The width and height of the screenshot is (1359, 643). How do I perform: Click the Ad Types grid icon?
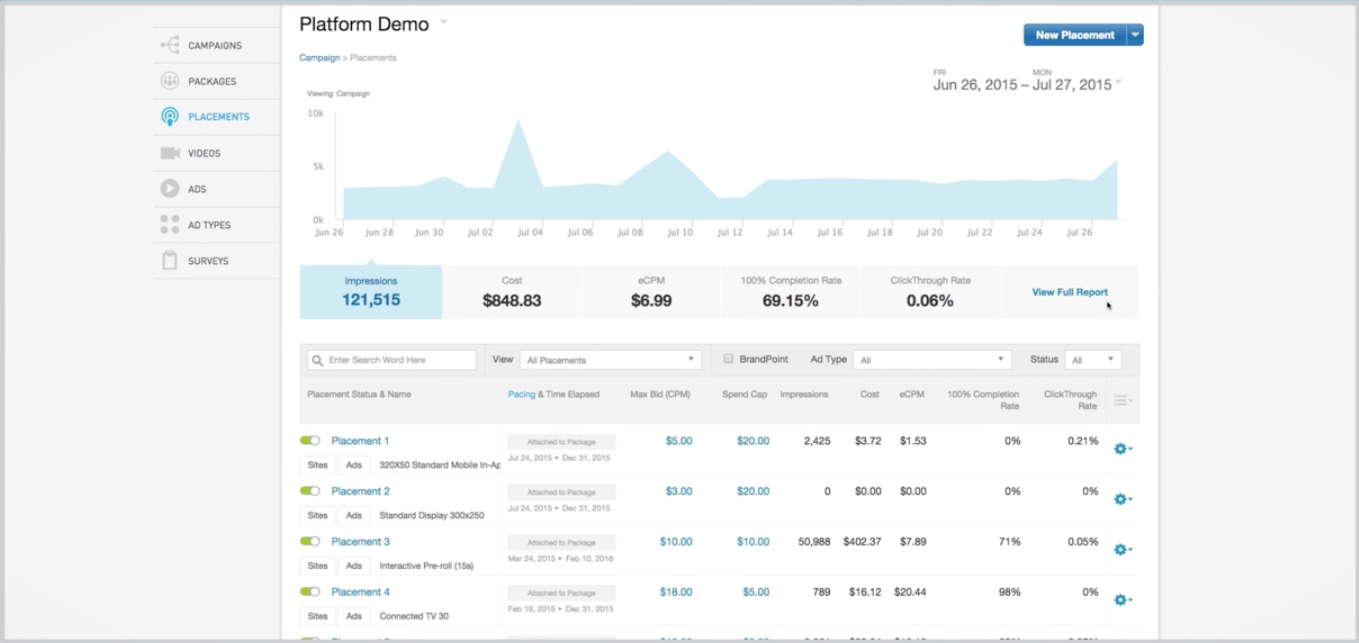point(170,225)
